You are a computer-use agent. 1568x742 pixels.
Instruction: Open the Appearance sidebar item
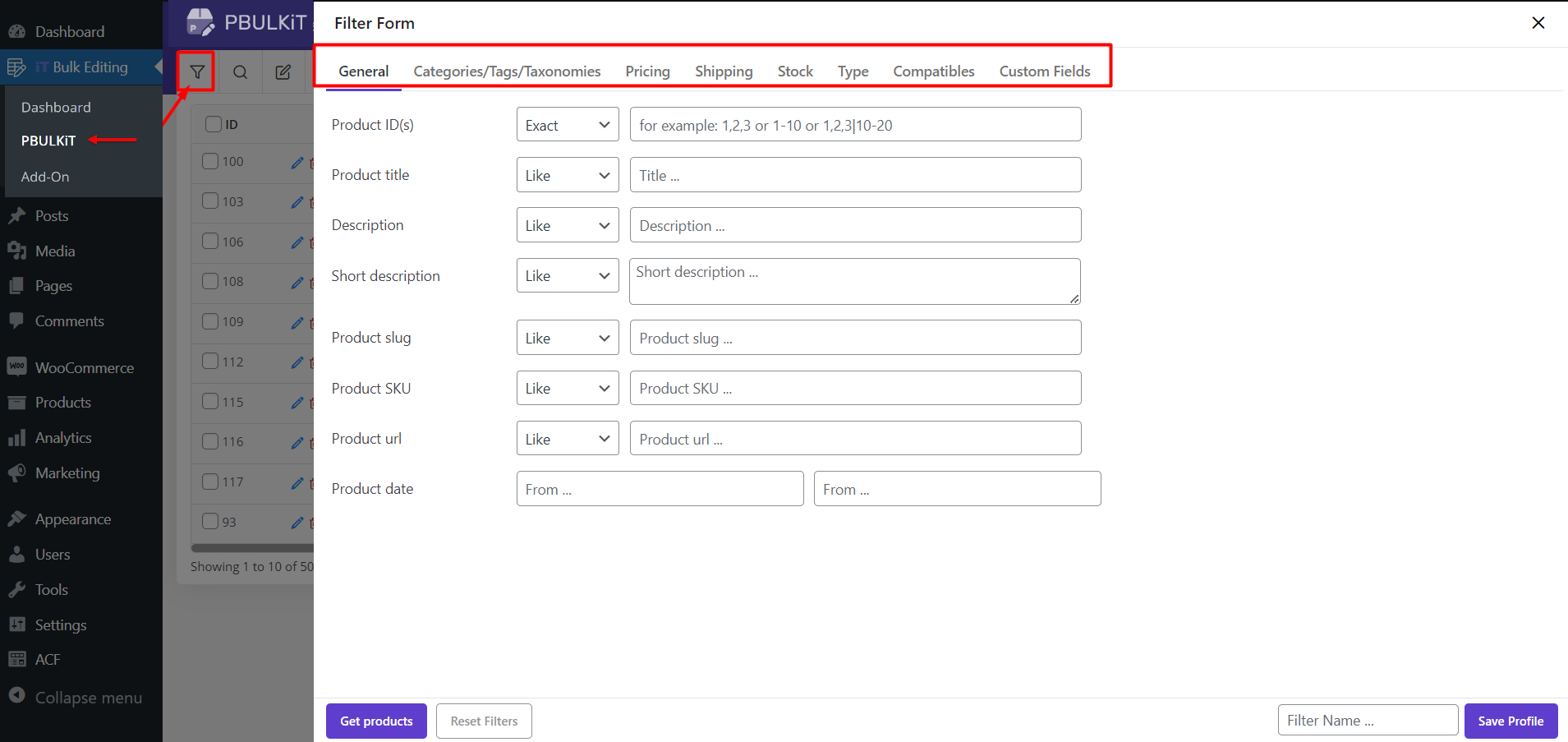(x=72, y=519)
